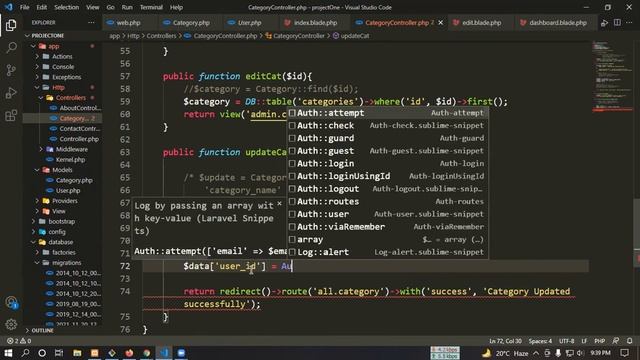The width and height of the screenshot is (640, 360).
Task: Click the feedback icon in status bar
Action: 616,341
